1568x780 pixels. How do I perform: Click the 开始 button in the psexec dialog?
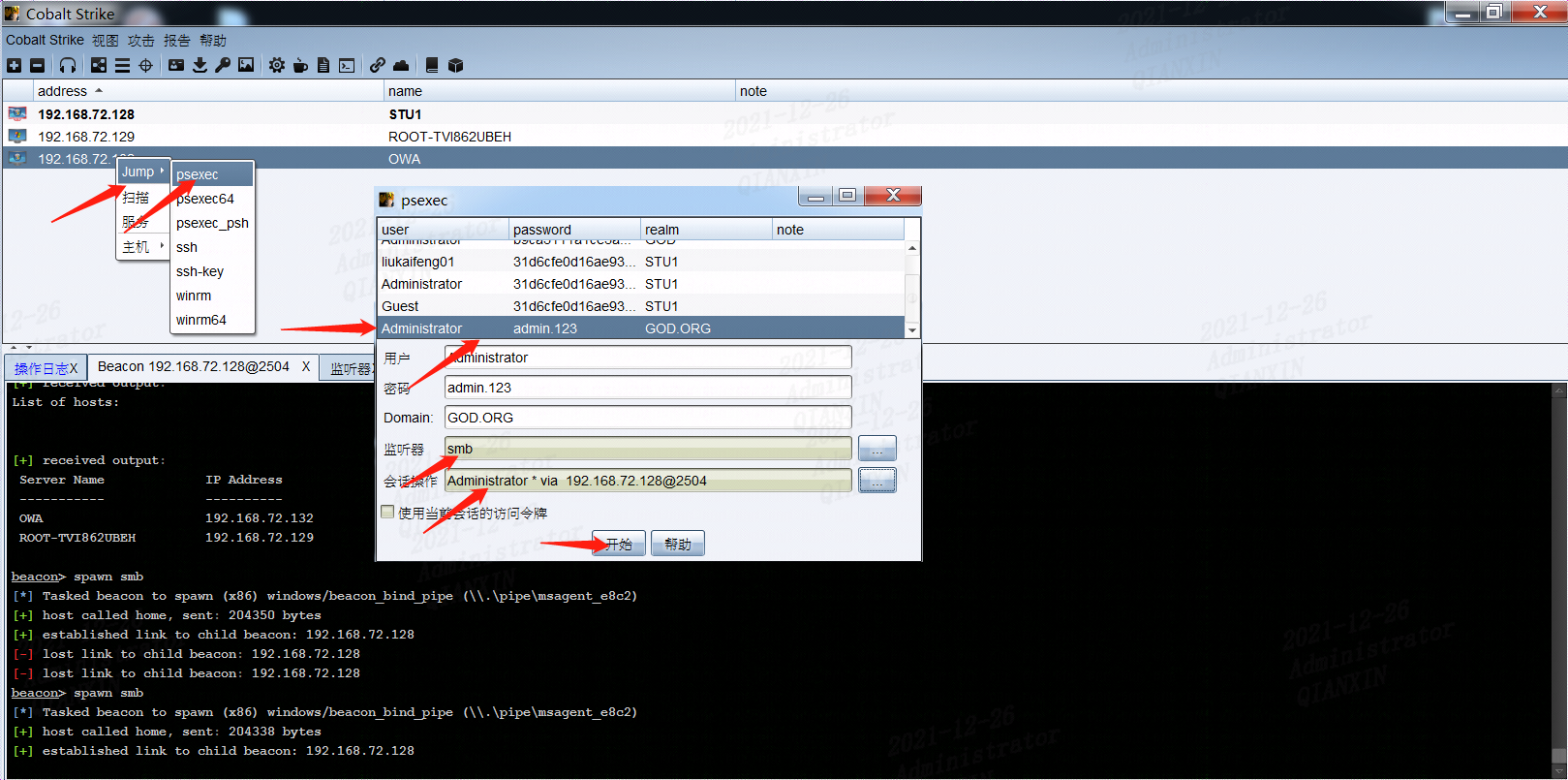pos(618,544)
